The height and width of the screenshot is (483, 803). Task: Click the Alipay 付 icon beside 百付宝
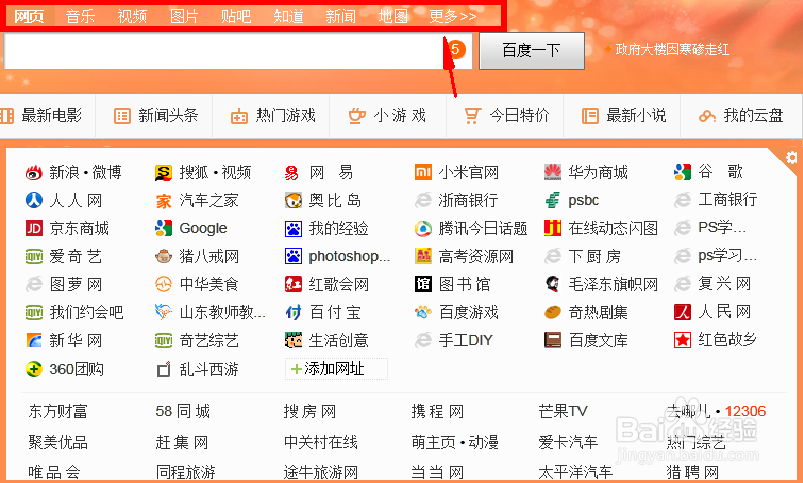(x=293, y=312)
